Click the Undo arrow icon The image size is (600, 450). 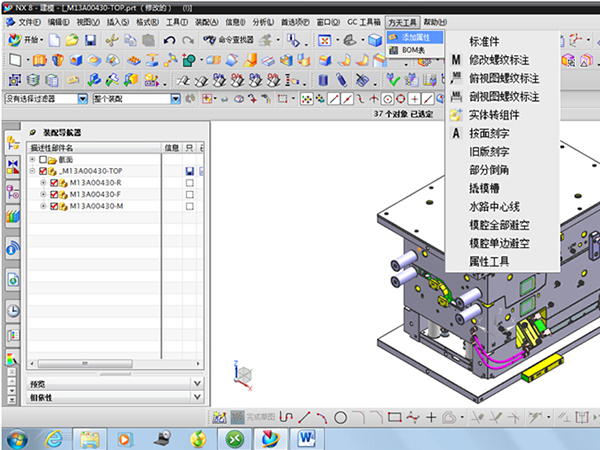pos(168,40)
